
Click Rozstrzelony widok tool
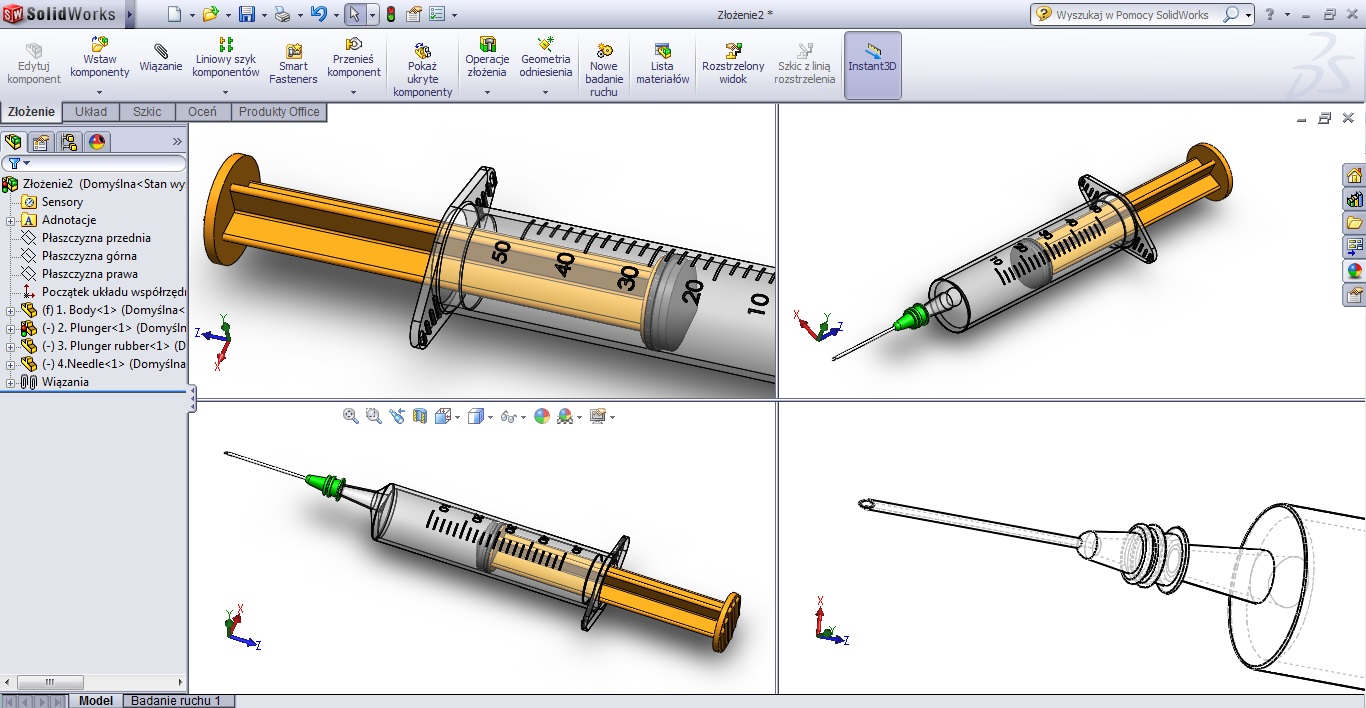pyautogui.click(x=733, y=65)
